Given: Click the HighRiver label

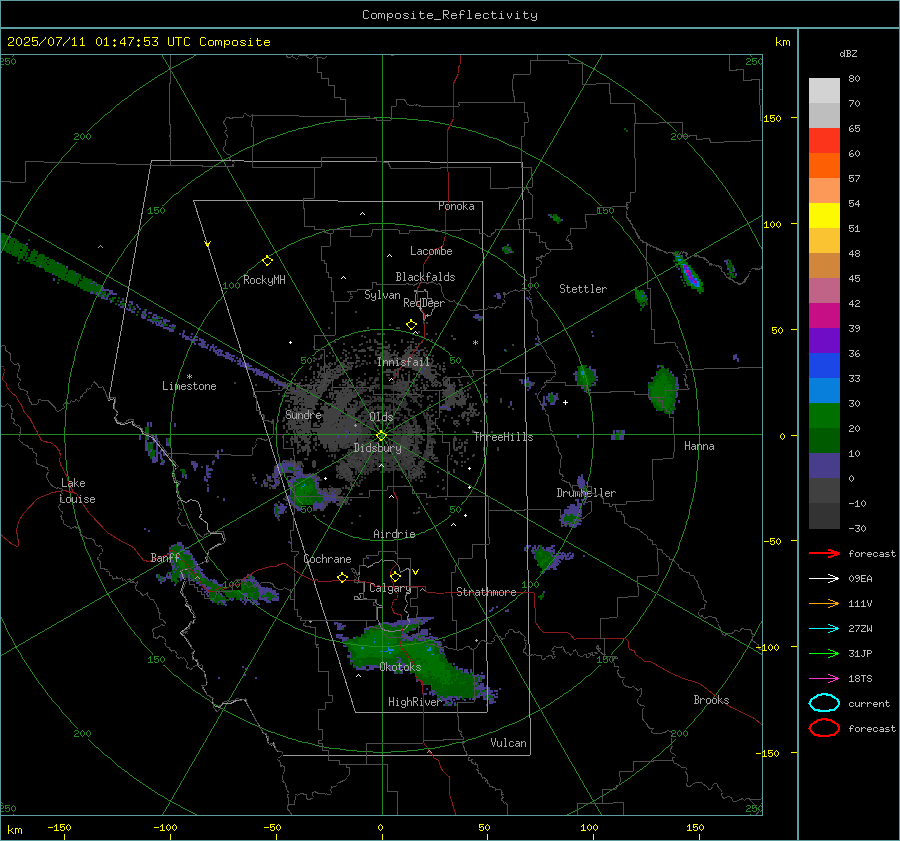Looking at the screenshot, I should [x=414, y=702].
